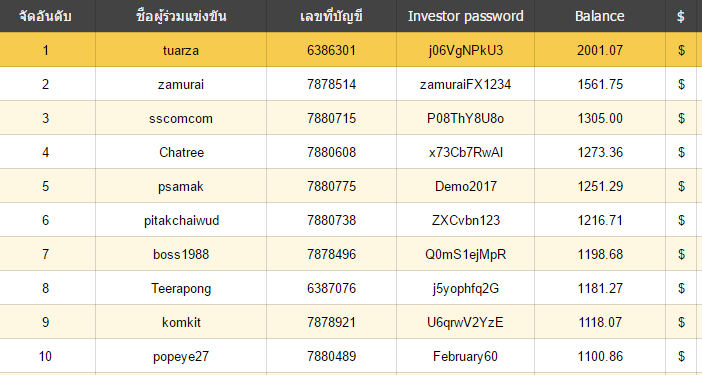Click the Balance column header

599,16
